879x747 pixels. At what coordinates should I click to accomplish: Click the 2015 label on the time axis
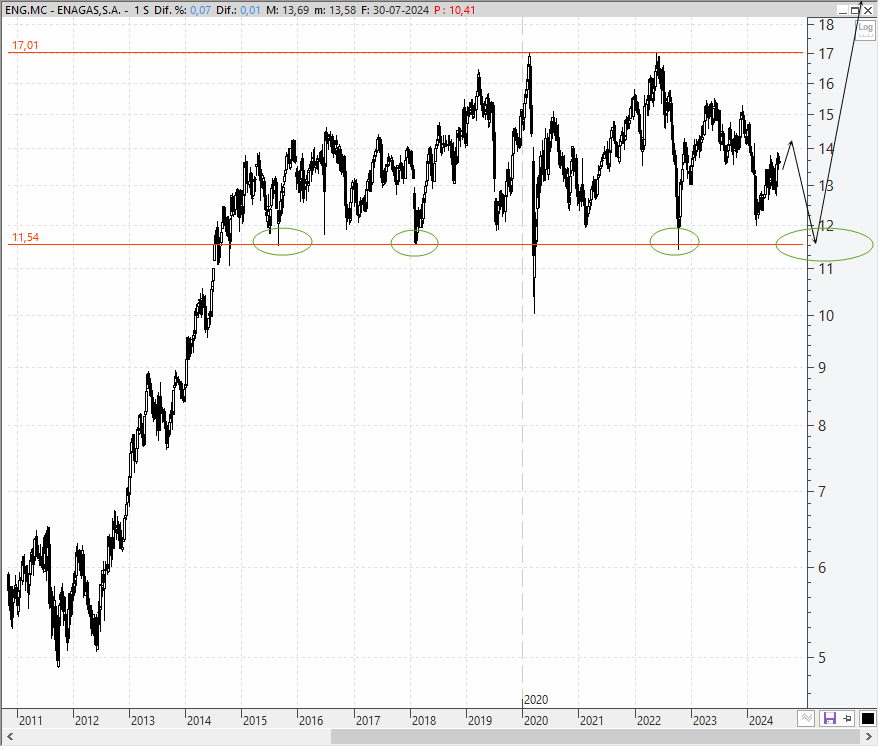(x=255, y=721)
